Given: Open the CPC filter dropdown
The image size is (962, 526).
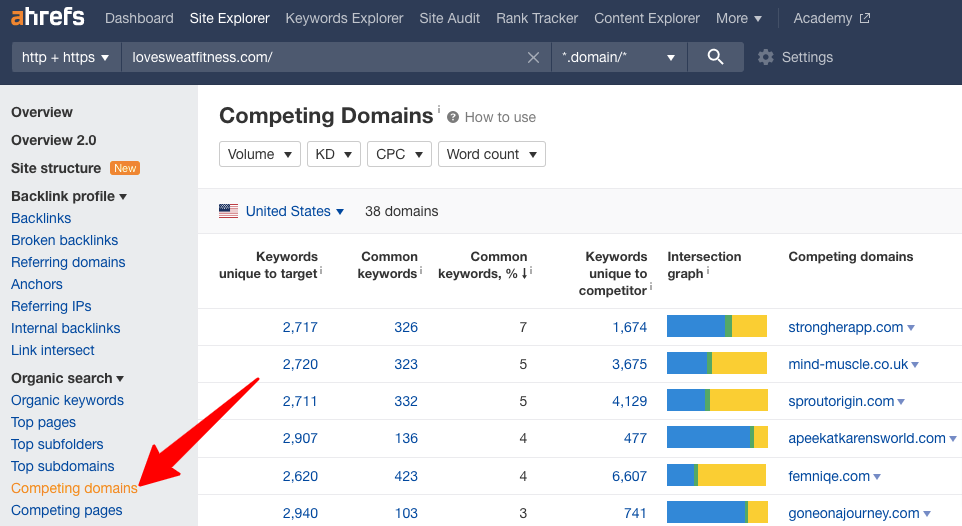Looking at the screenshot, I should 399,154.
